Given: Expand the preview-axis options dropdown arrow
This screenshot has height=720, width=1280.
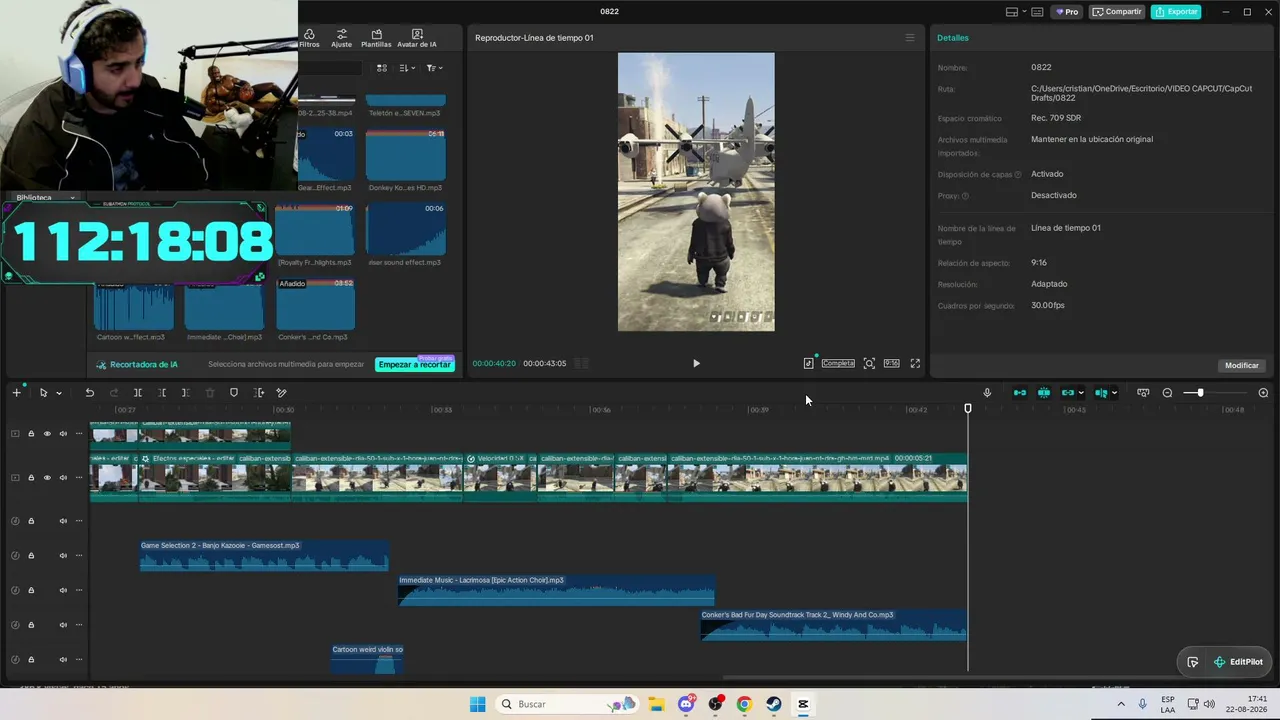Looking at the screenshot, I should tap(1114, 393).
